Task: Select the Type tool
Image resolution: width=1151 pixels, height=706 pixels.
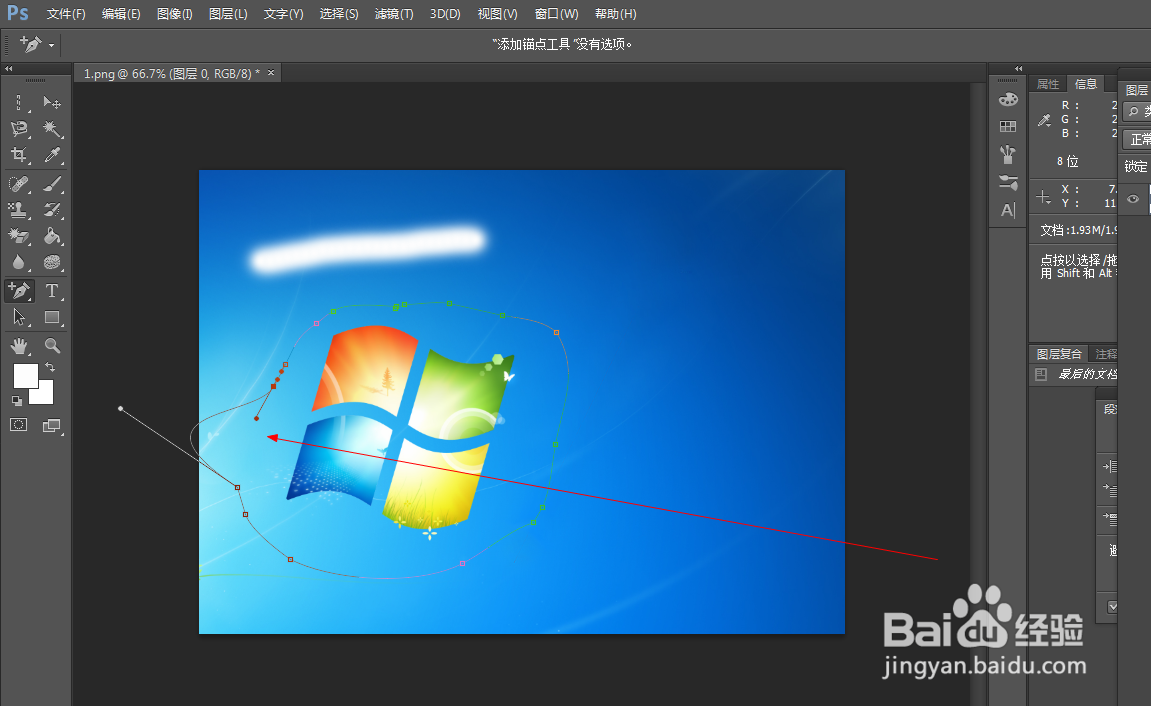Action: [51, 291]
